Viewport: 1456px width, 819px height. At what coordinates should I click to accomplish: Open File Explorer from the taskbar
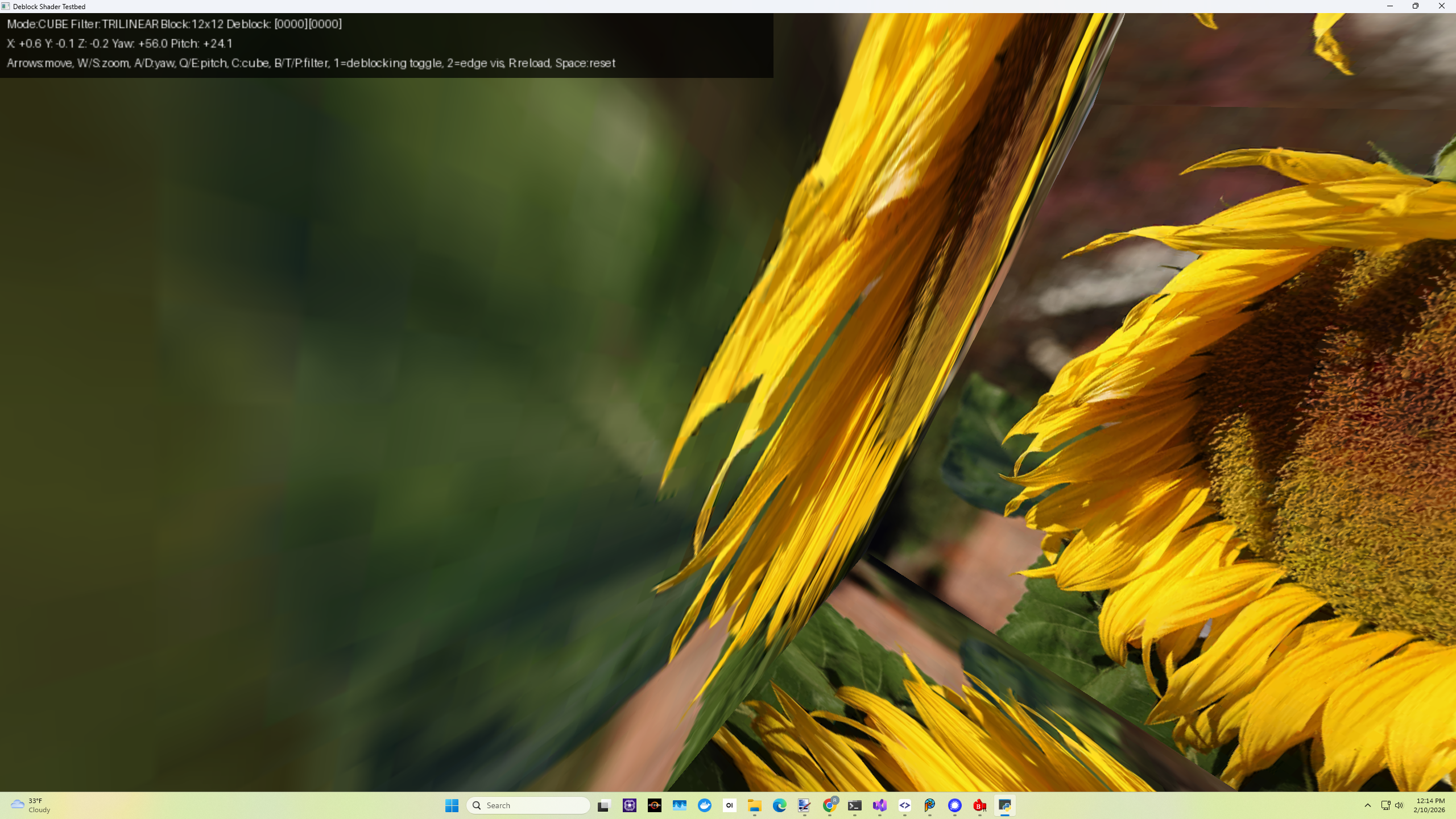tap(754, 805)
